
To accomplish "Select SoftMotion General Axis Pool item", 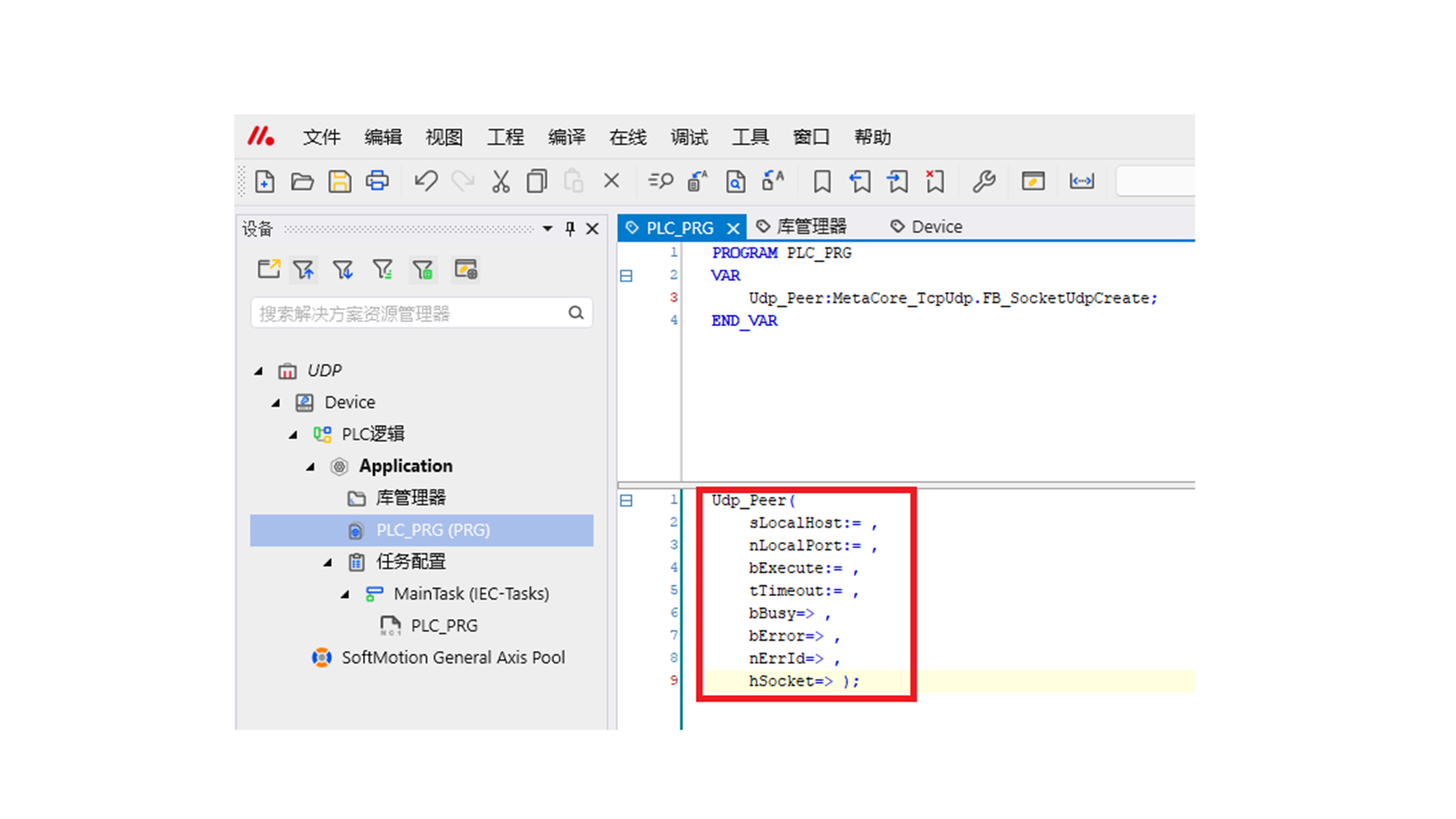I will click(x=453, y=657).
